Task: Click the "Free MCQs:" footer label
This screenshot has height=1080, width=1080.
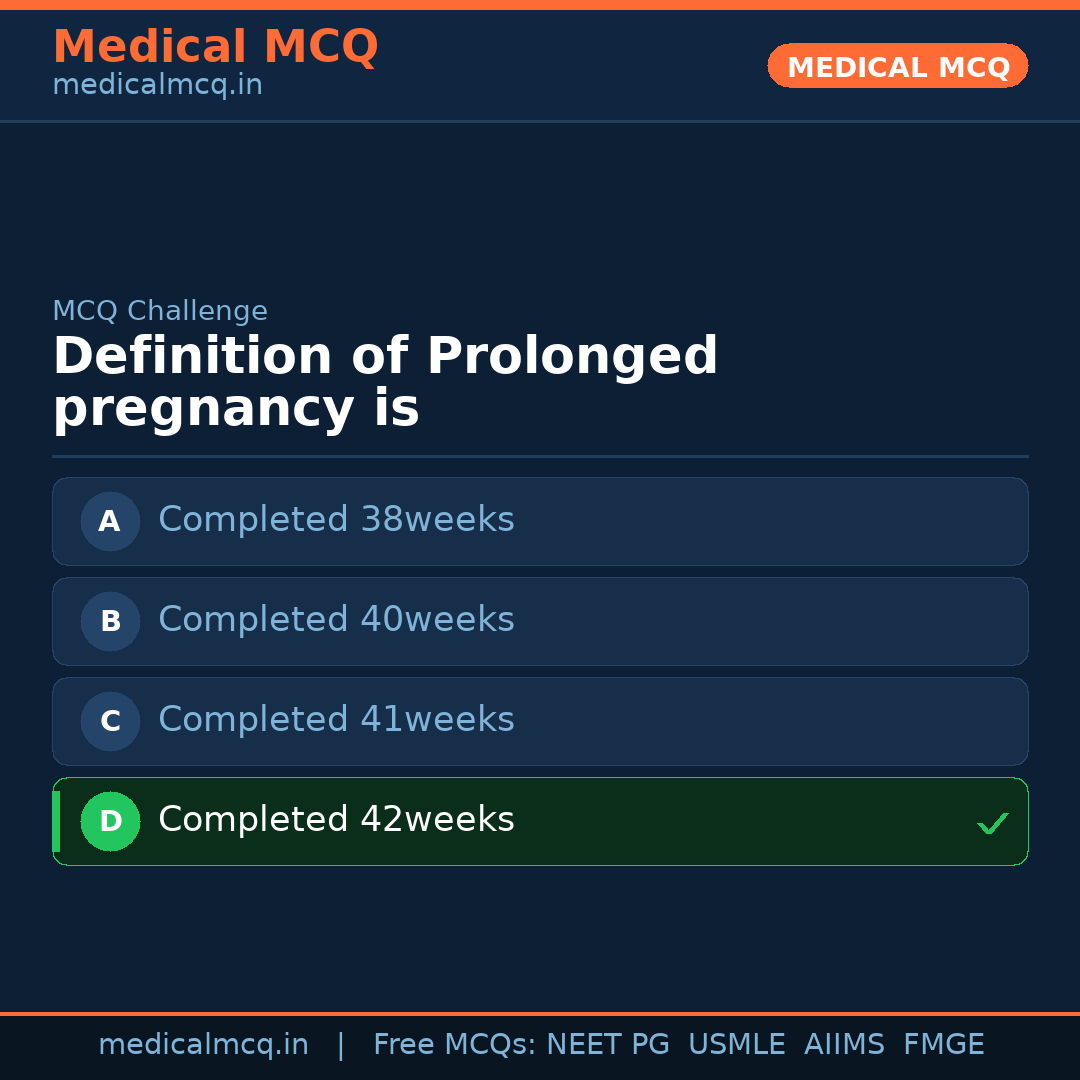Action: (x=454, y=1045)
